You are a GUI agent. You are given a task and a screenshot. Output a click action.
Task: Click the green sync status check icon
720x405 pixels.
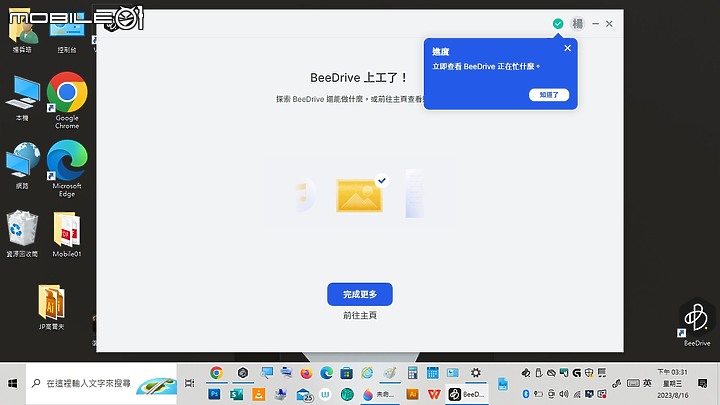coord(558,23)
